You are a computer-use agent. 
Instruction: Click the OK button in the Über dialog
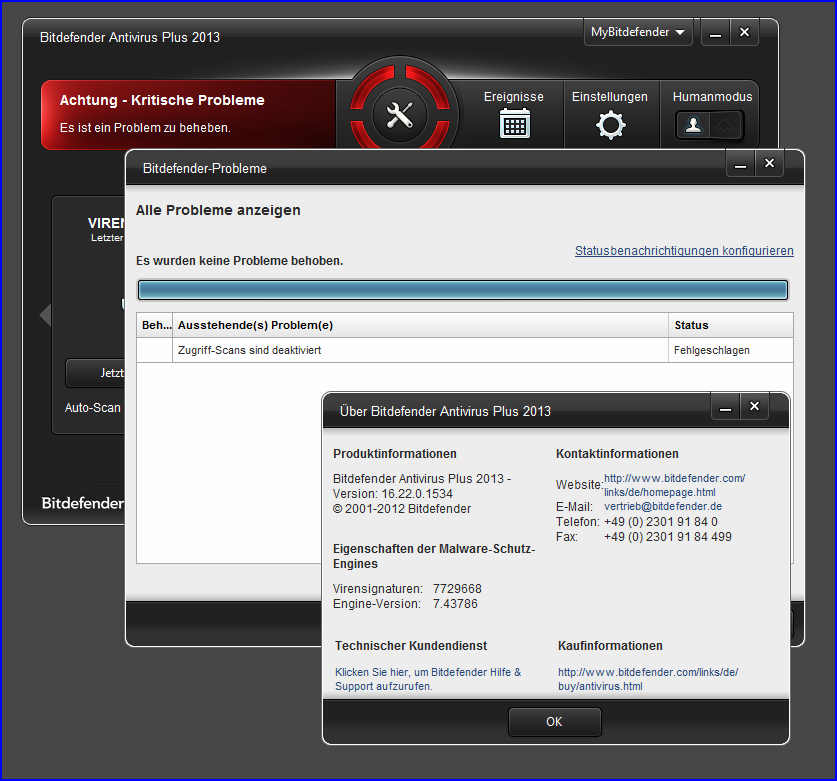point(555,722)
